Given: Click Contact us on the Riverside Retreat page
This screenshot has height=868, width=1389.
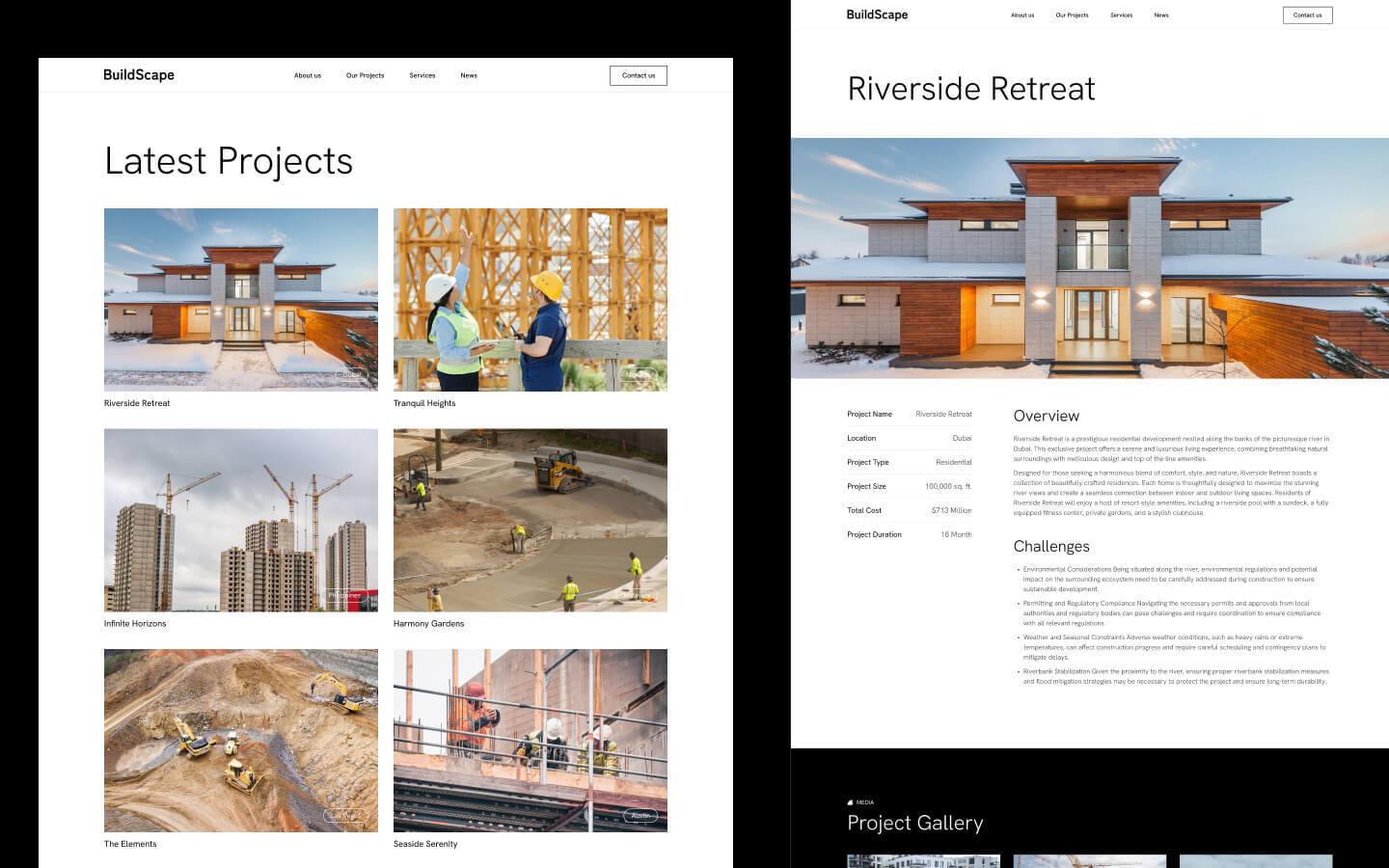Looking at the screenshot, I should pos(1307,14).
